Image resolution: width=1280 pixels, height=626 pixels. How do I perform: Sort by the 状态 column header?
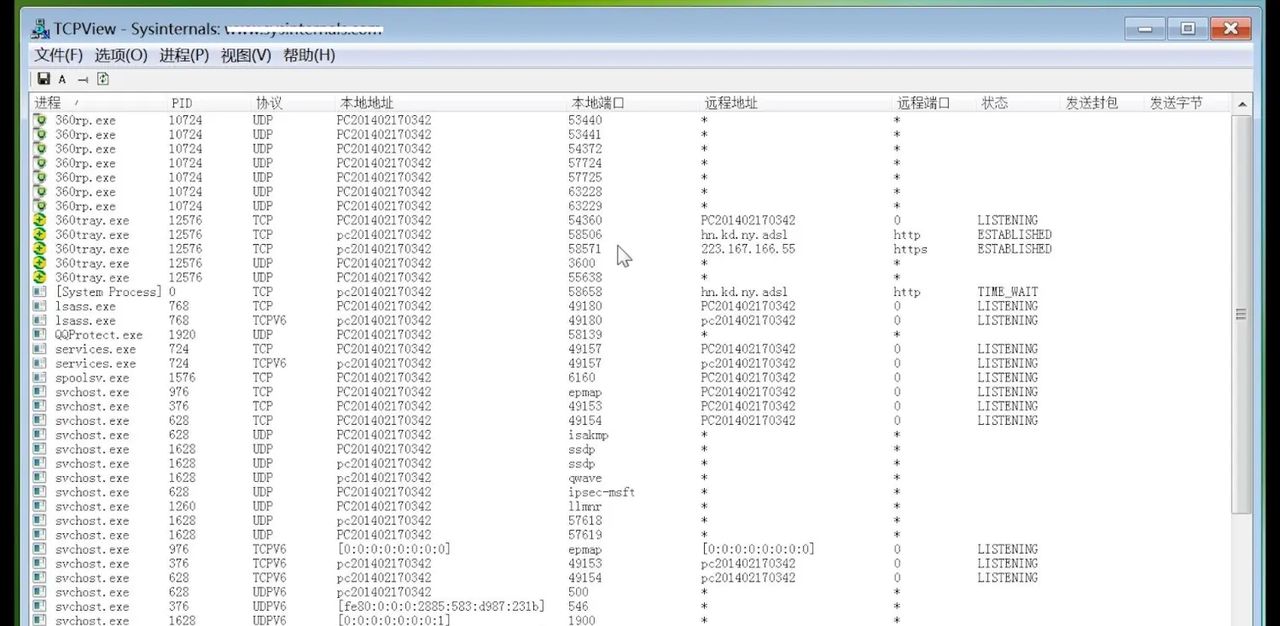pos(995,101)
